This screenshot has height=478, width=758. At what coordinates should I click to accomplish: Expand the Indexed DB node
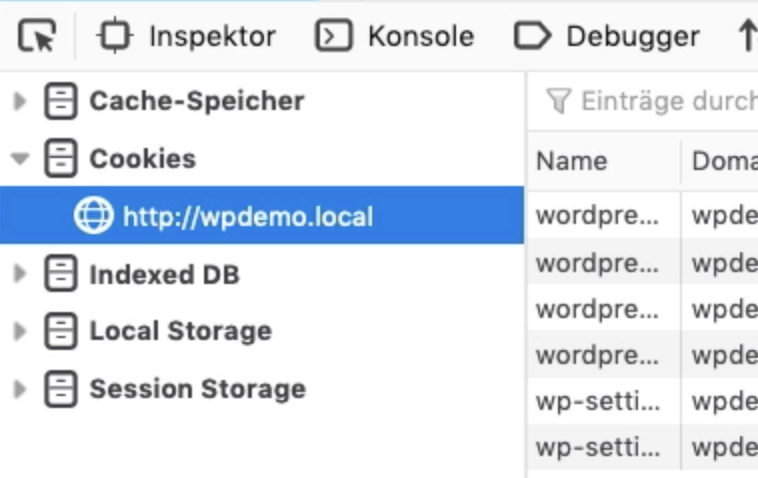click(20, 274)
